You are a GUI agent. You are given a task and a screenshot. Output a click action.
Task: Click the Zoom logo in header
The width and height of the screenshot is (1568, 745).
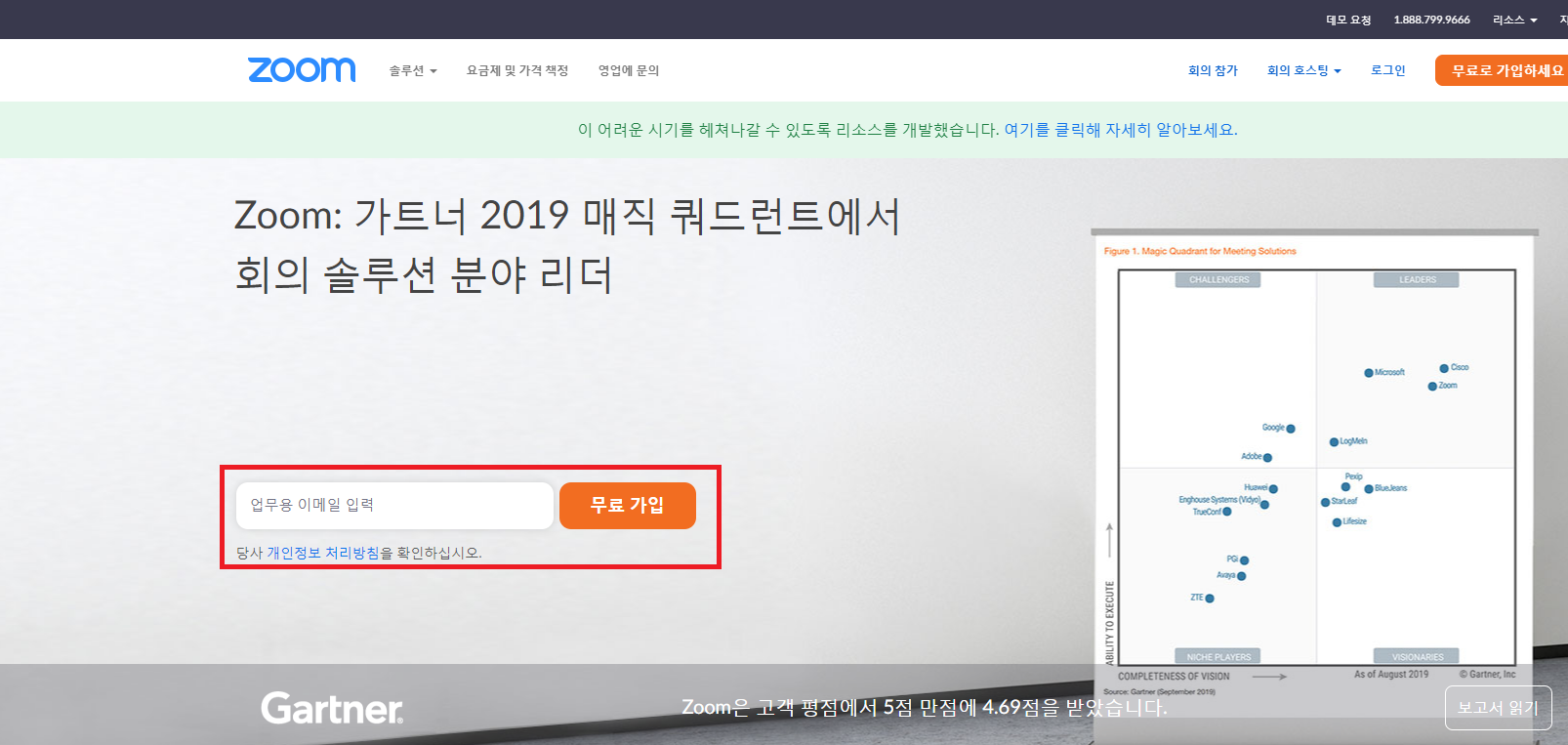click(302, 70)
